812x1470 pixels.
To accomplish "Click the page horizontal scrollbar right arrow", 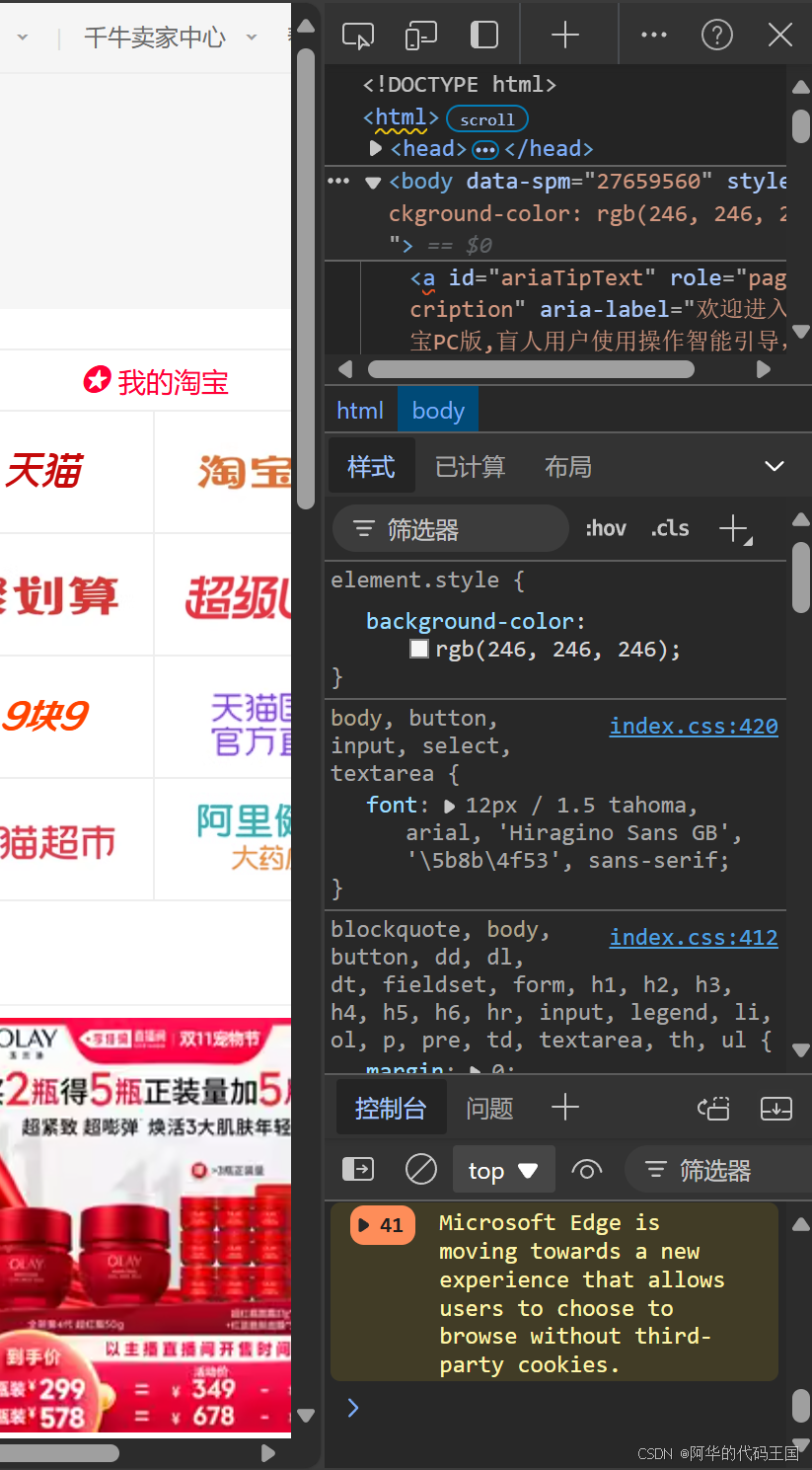I will click(268, 1452).
